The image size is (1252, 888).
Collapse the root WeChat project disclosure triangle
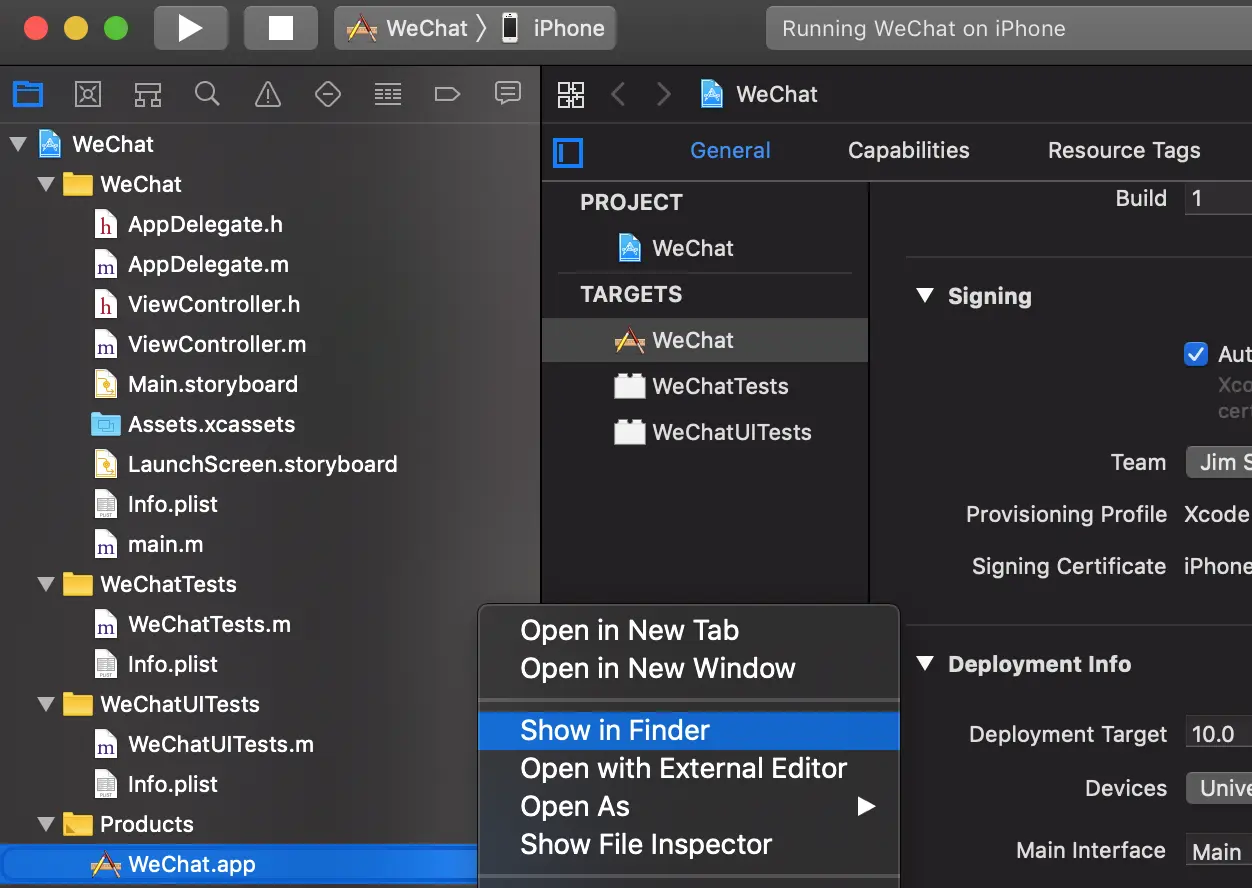point(17,144)
